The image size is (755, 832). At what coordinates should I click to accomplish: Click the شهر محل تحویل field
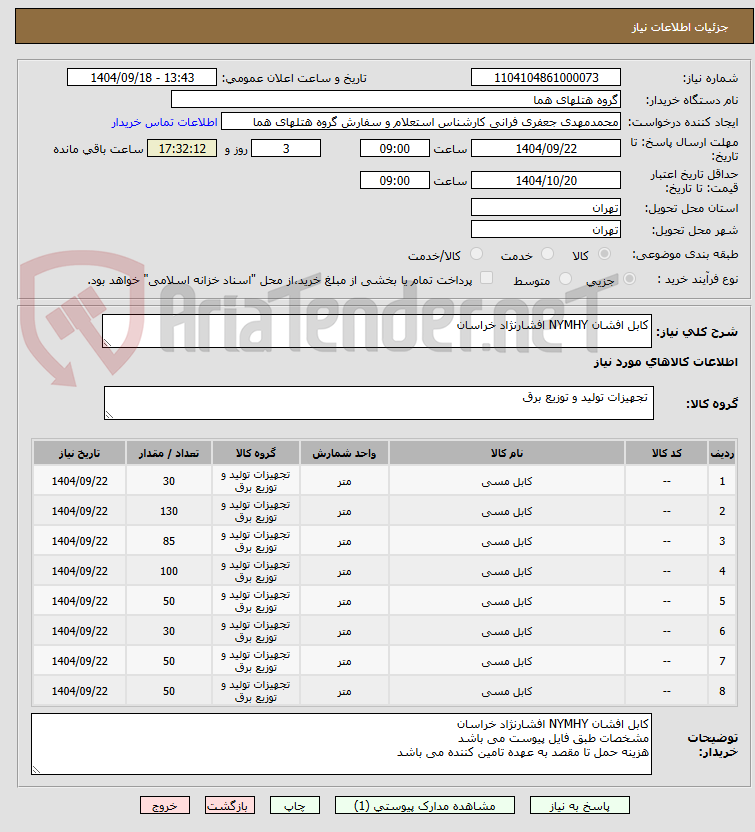pyautogui.click(x=545, y=229)
